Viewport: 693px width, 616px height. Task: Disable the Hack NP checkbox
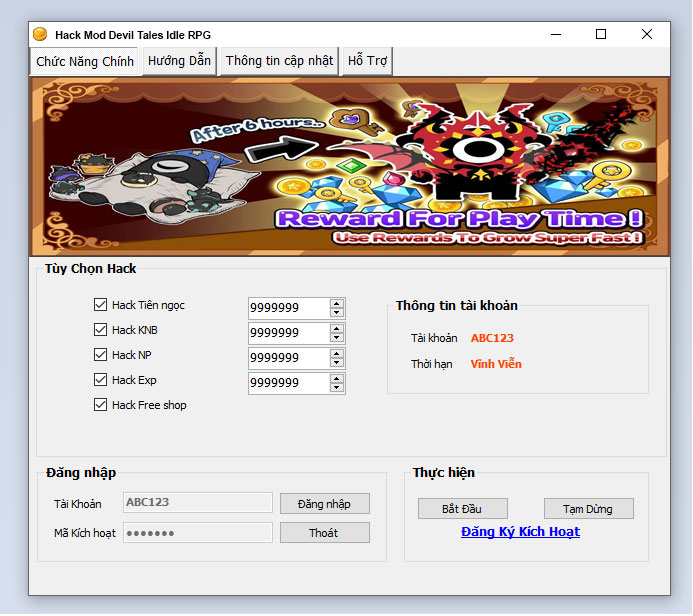point(100,354)
